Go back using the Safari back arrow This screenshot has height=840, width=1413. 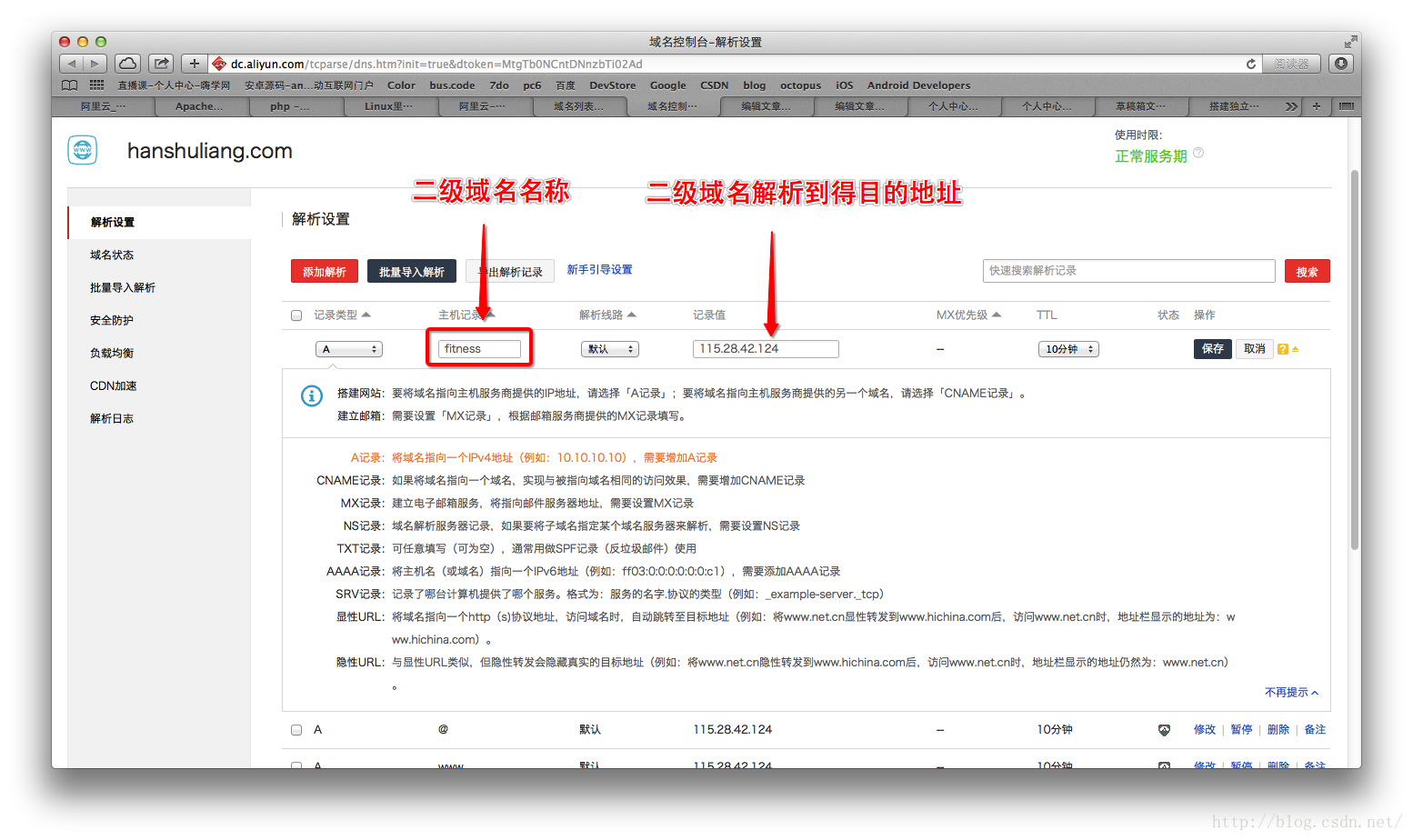pyautogui.click(x=72, y=64)
